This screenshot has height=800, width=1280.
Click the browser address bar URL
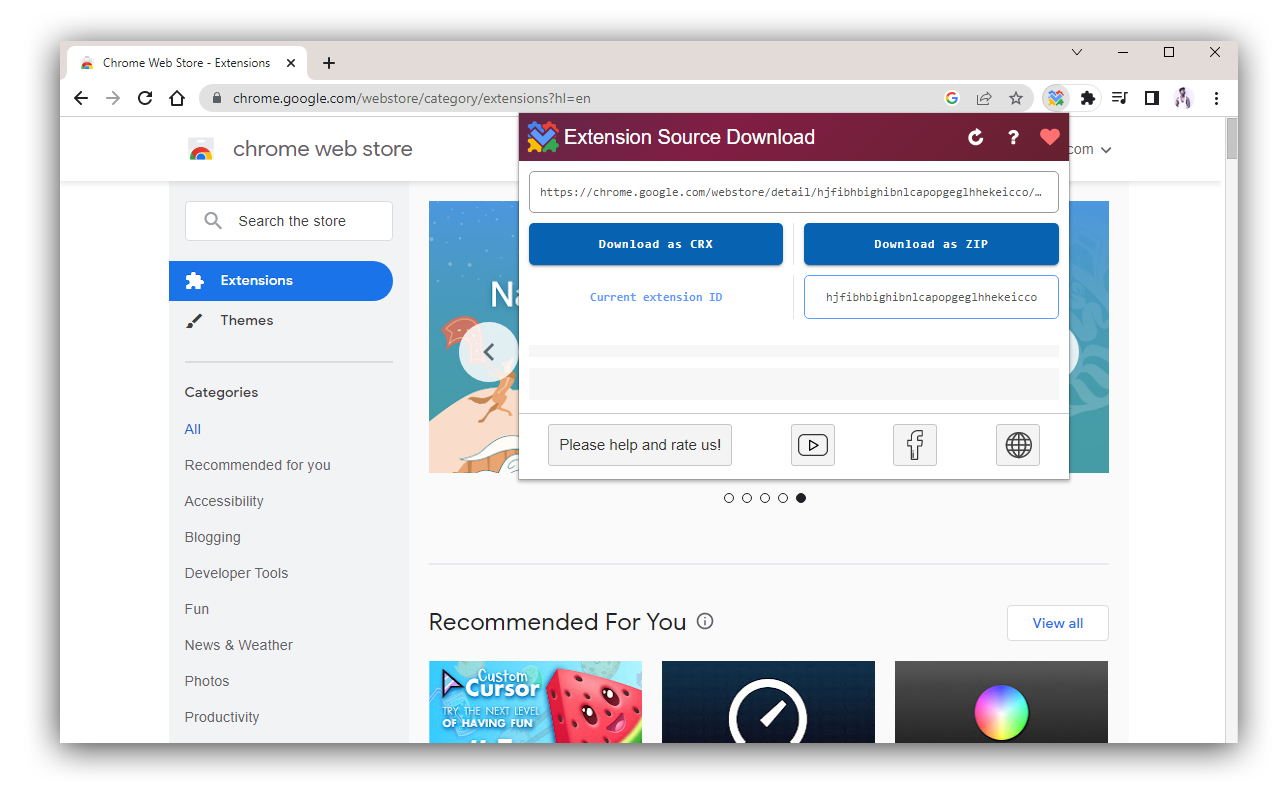pyautogui.click(x=412, y=98)
